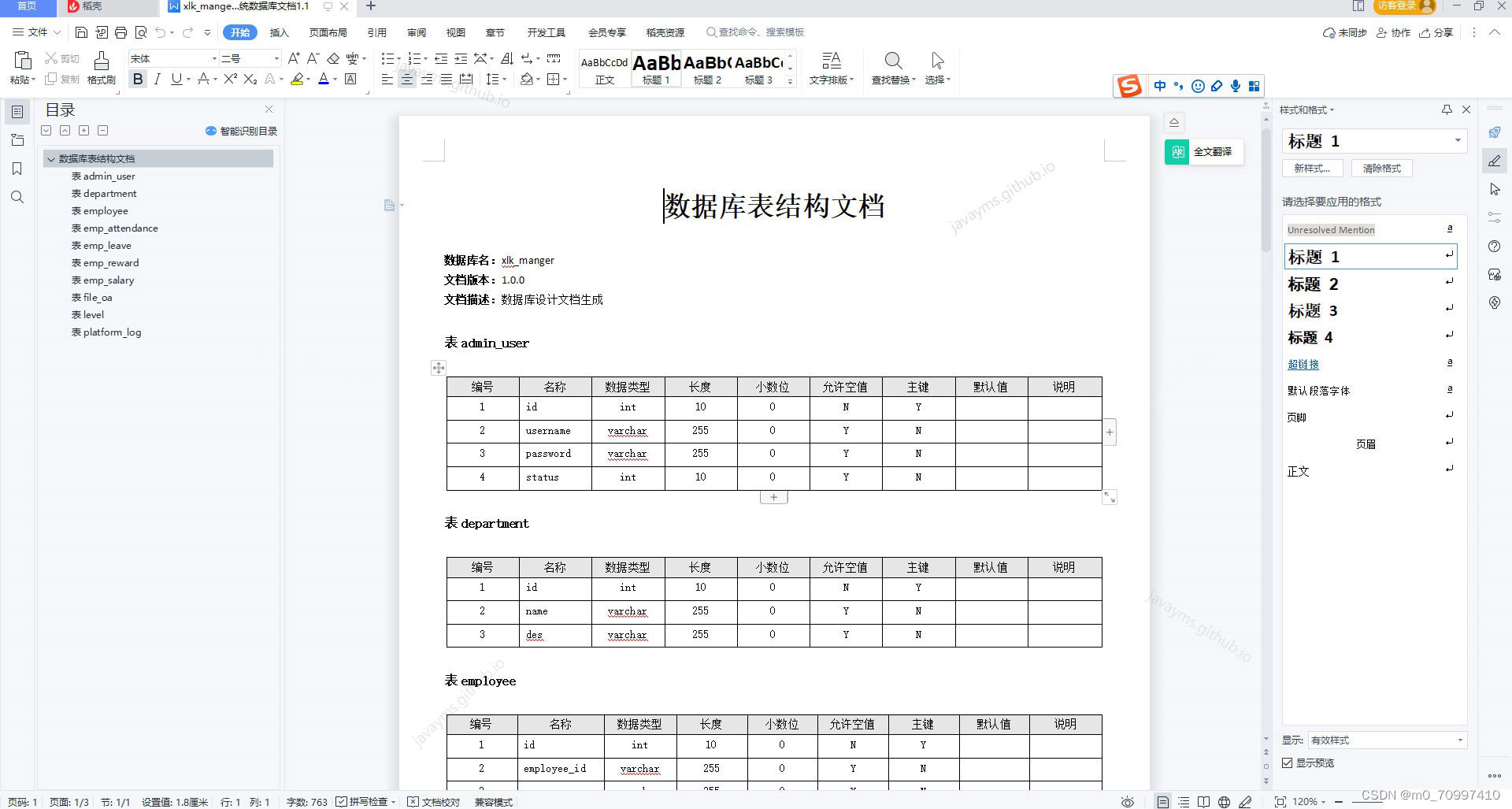Click the Undo arrow icon
The height and width of the screenshot is (809, 1512).
[161, 32]
